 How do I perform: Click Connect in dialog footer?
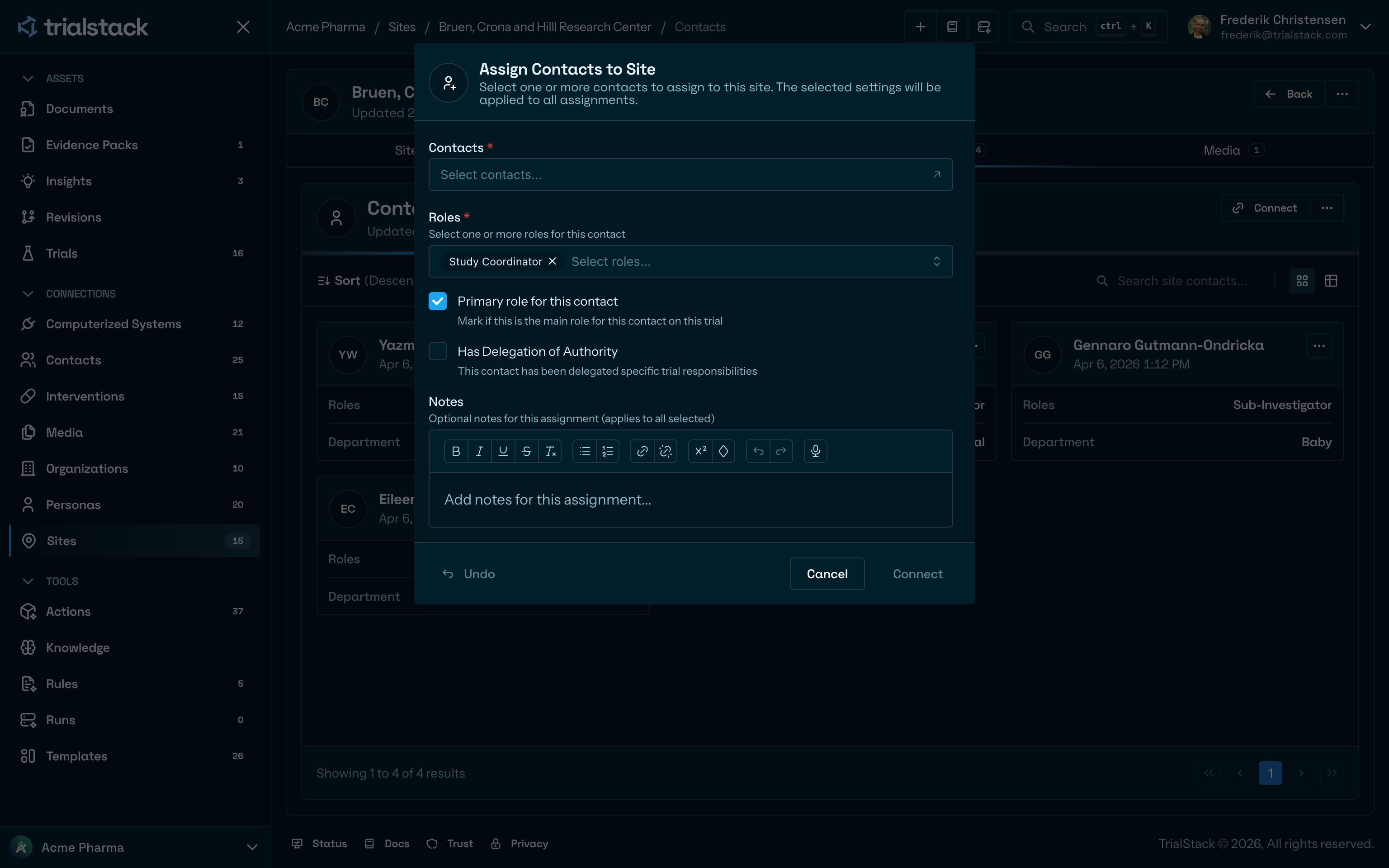[x=917, y=574]
